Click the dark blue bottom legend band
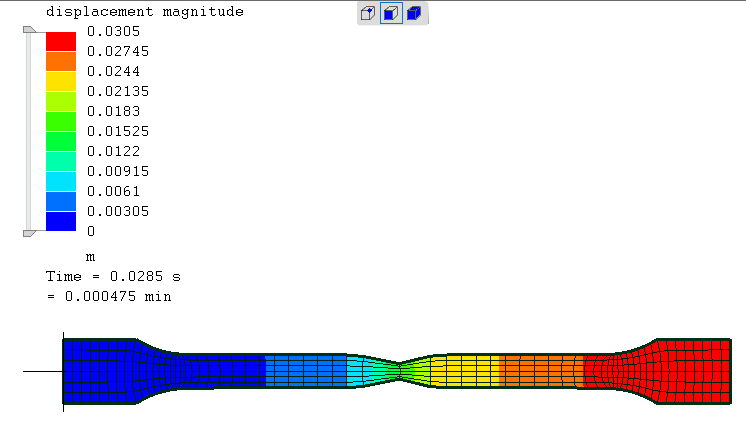 tap(61, 221)
